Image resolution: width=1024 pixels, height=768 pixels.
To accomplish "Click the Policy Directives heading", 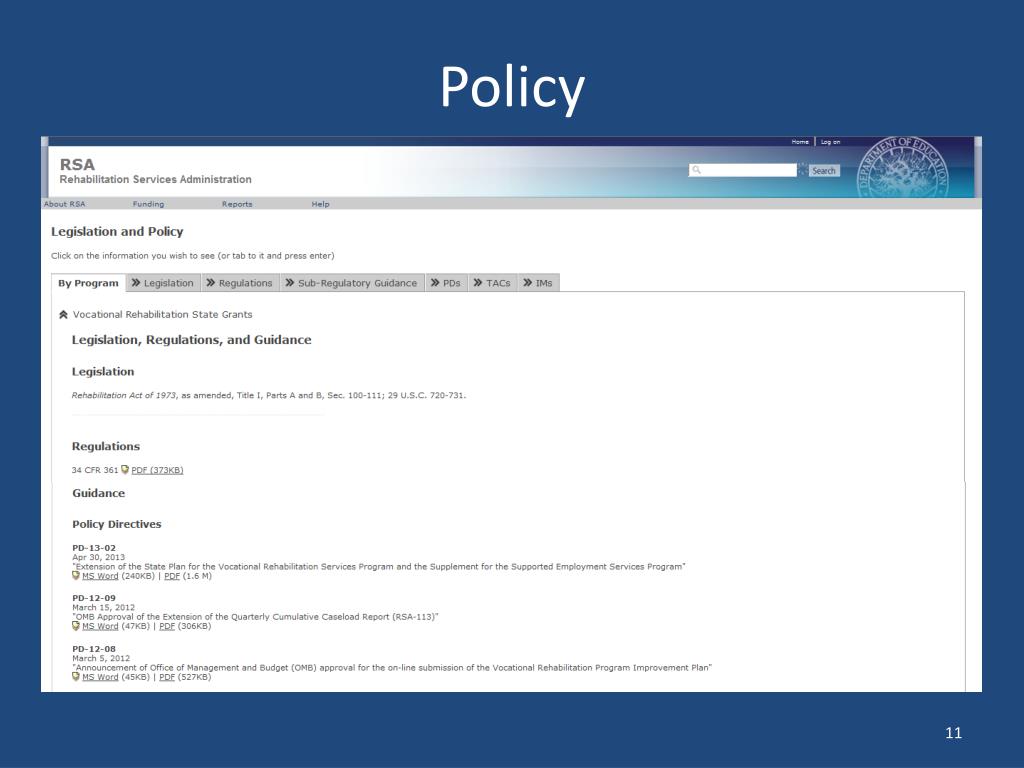I will (x=116, y=524).
